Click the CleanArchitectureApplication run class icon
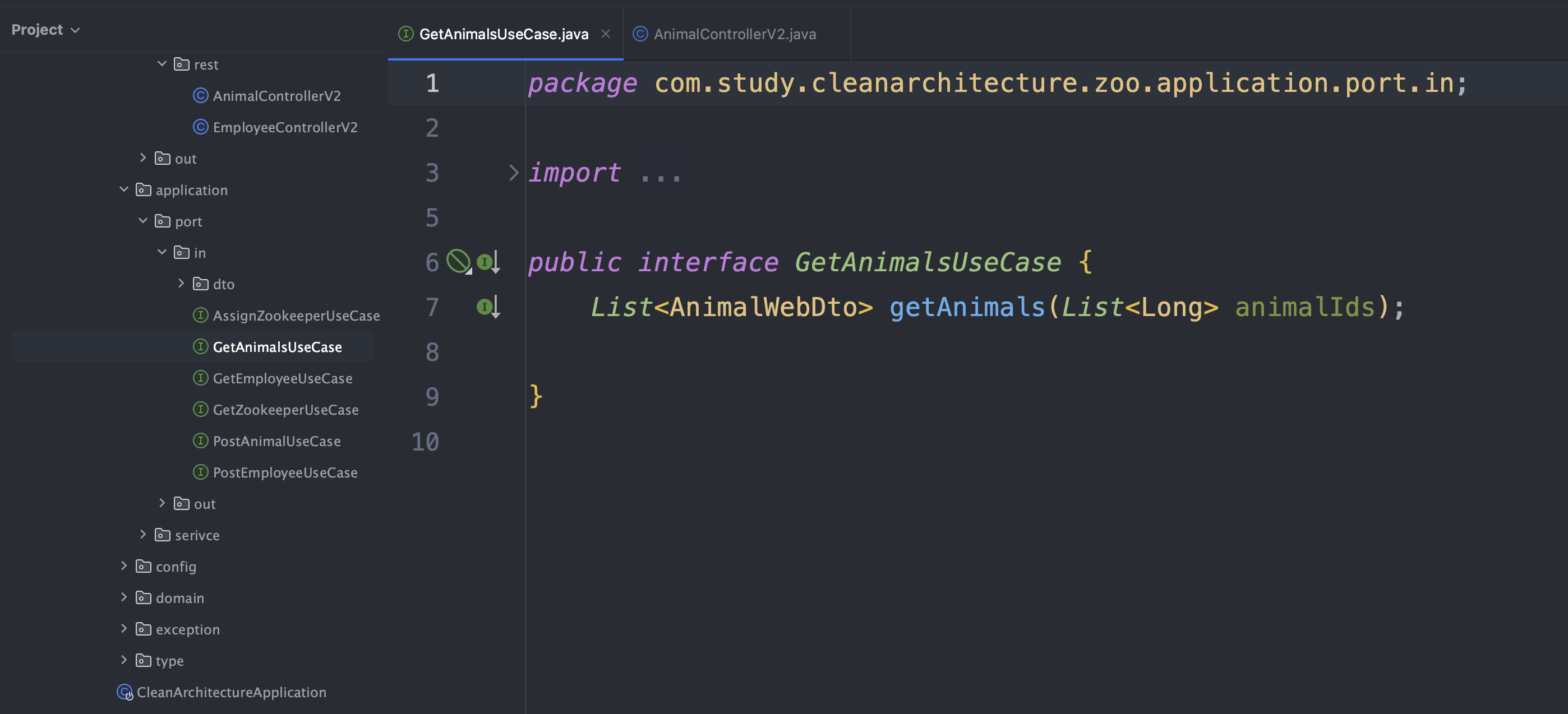 124,692
